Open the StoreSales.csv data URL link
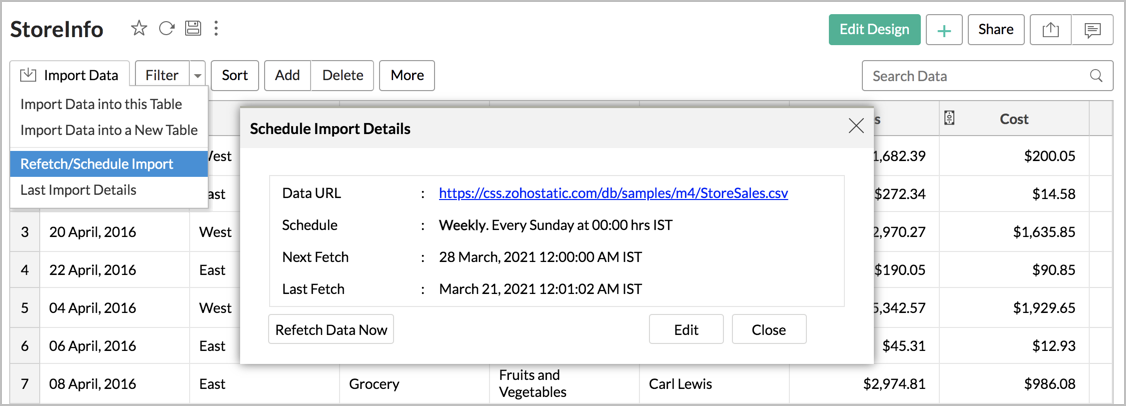Screen dimensions: 1126x406 (613, 194)
